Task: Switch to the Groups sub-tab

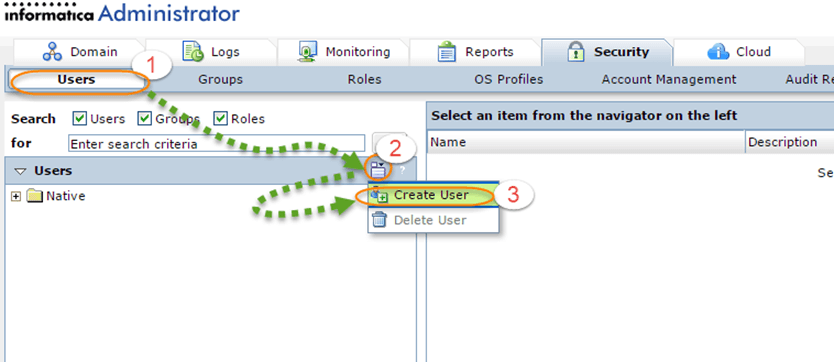Action: pos(220,80)
